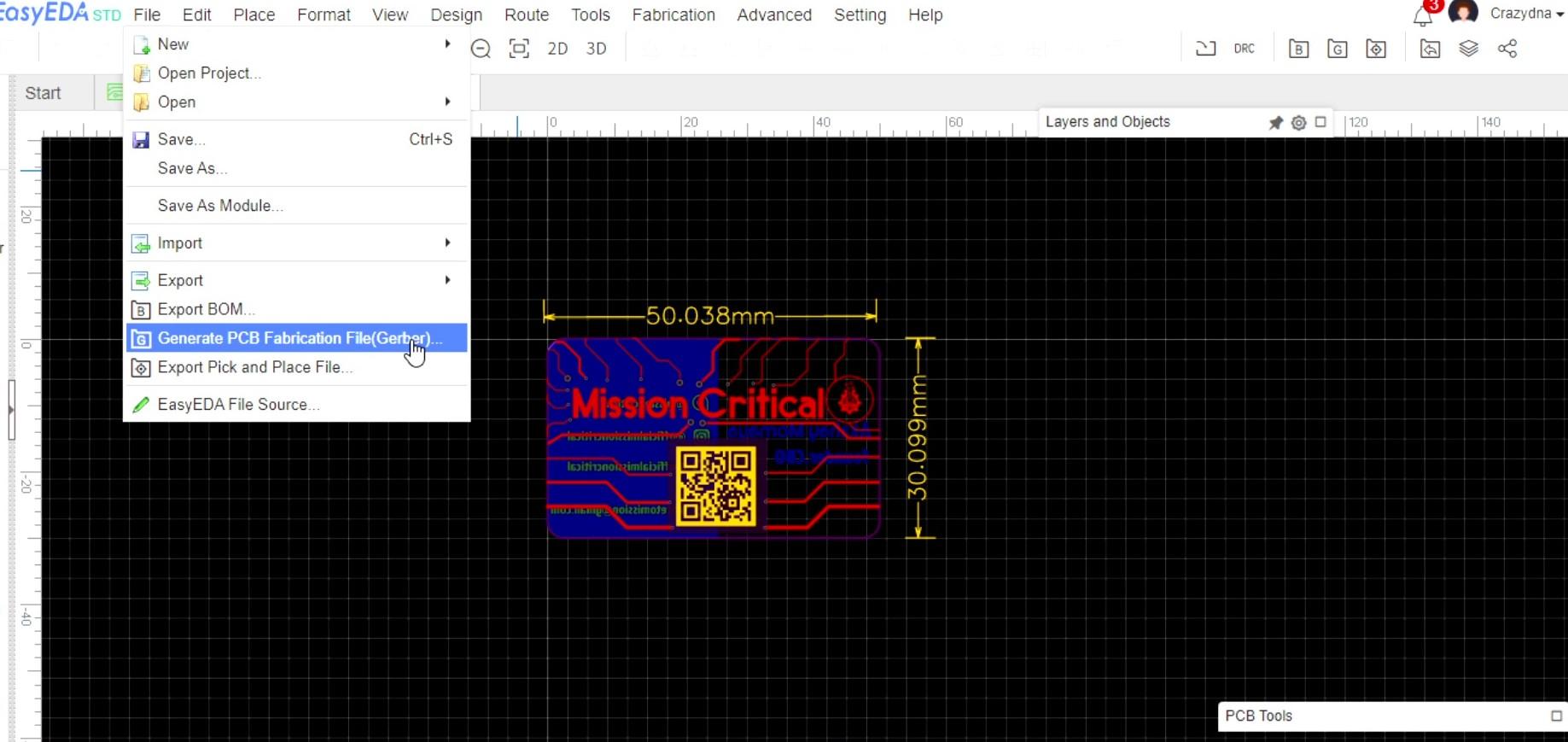Click the Export entry icon
Viewport: 1568px width, 742px height.
tap(141, 281)
